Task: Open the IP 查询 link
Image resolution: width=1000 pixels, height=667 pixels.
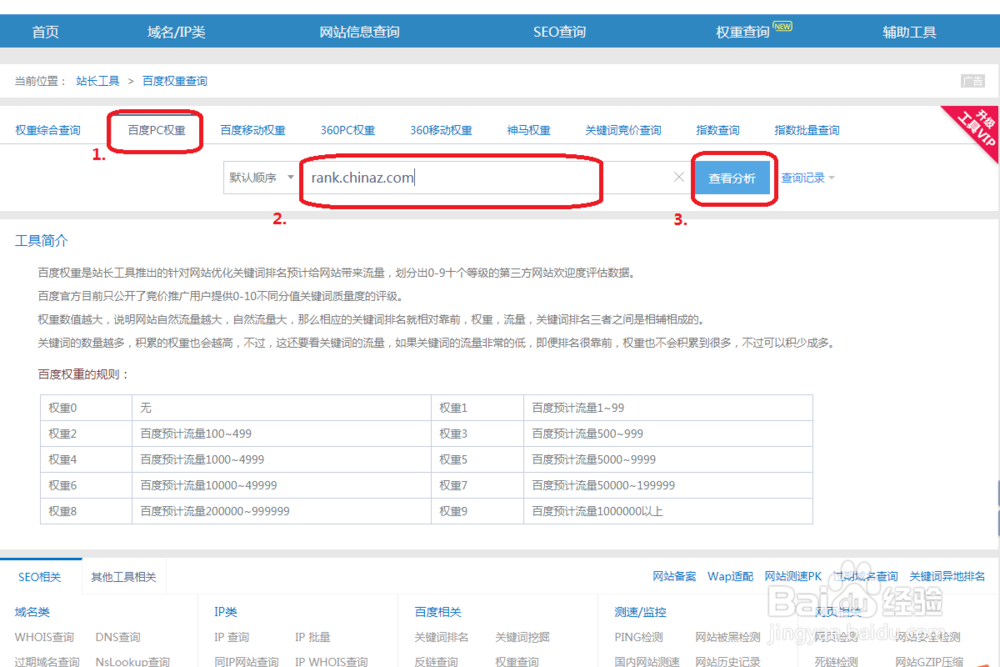Action: point(232,637)
